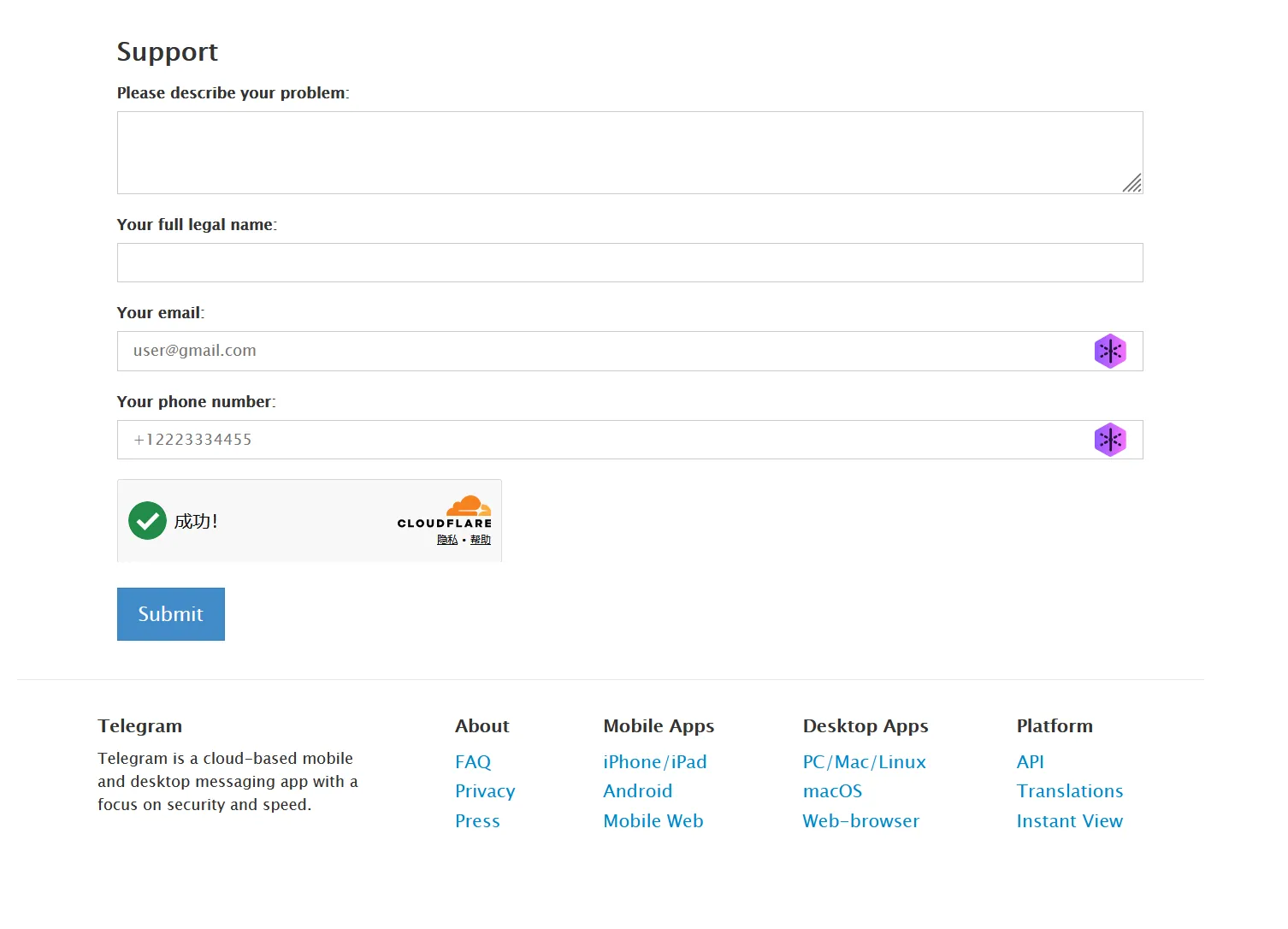Go to the iPhone/iPad app link
The height and width of the screenshot is (929, 1288).
point(654,762)
